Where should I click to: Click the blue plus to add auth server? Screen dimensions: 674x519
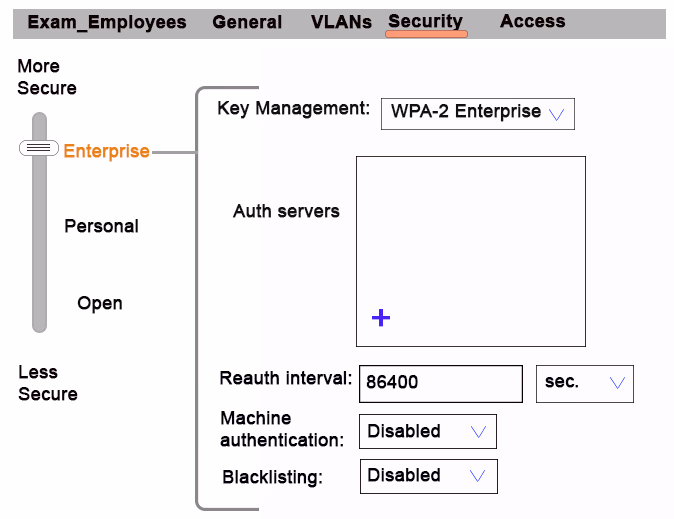(381, 318)
